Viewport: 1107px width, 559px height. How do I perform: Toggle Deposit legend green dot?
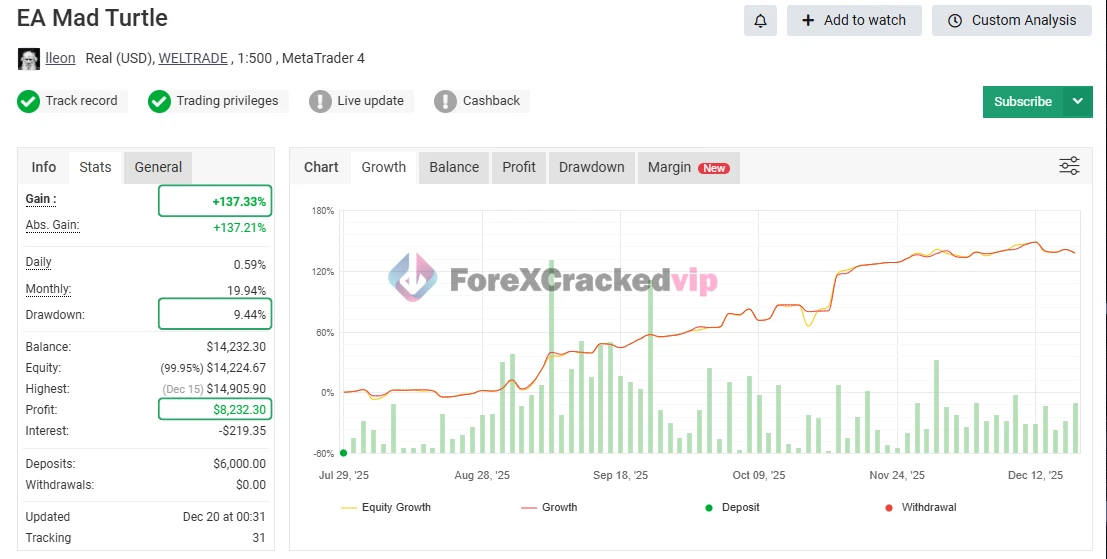pyautogui.click(x=709, y=508)
